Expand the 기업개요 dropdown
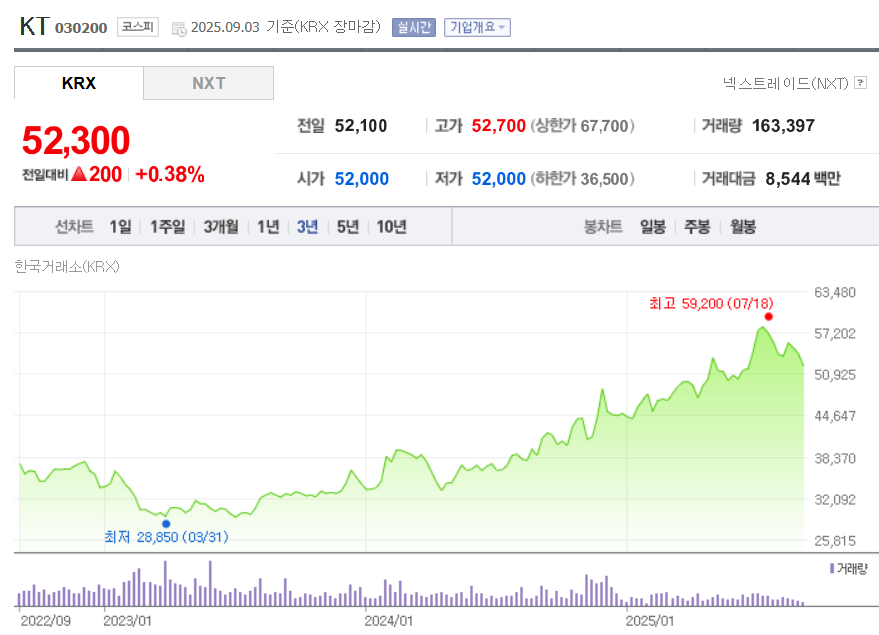 click(x=477, y=27)
